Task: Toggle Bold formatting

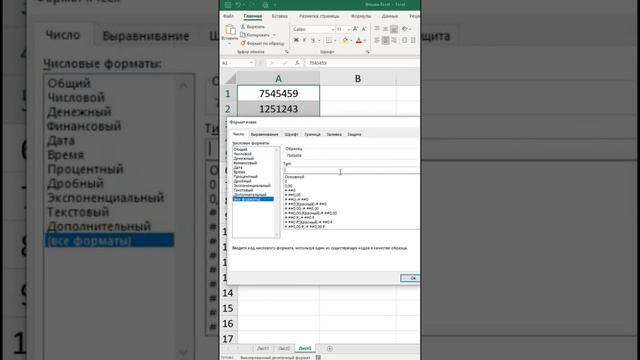Action: pos(296,40)
